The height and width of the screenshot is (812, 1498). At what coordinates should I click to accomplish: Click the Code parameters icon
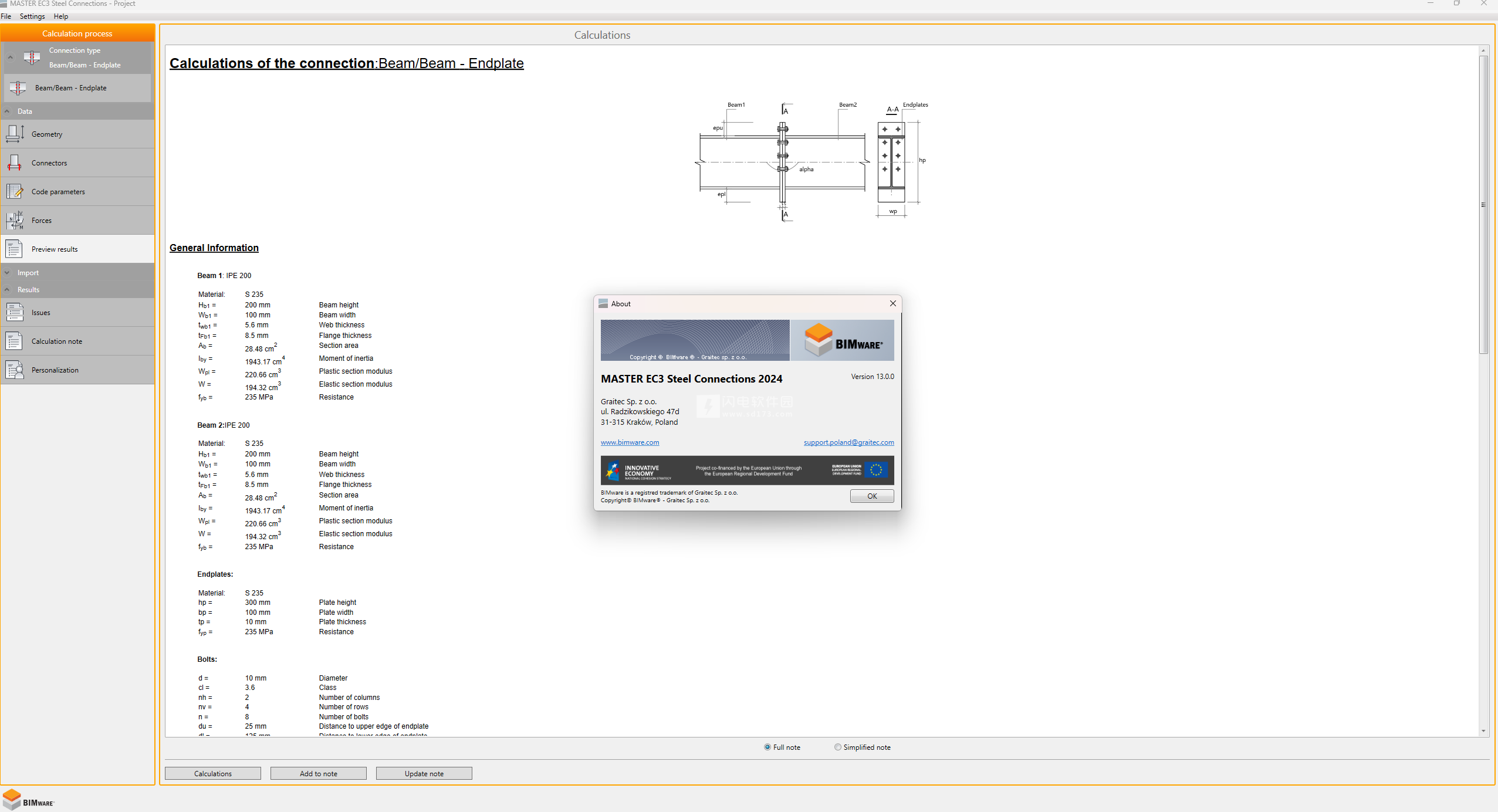pyautogui.click(x=15, y=192)
